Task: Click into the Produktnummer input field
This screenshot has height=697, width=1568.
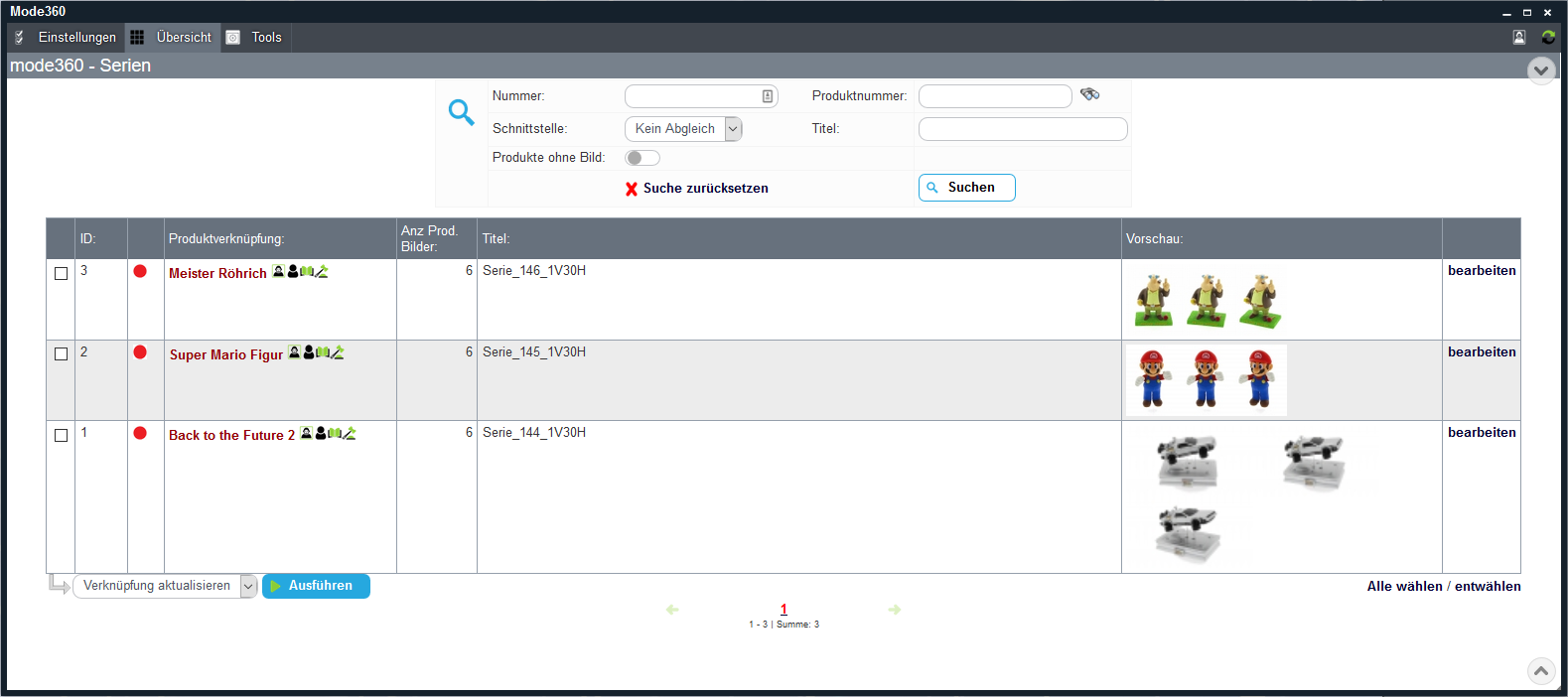Action: point(995,96)
